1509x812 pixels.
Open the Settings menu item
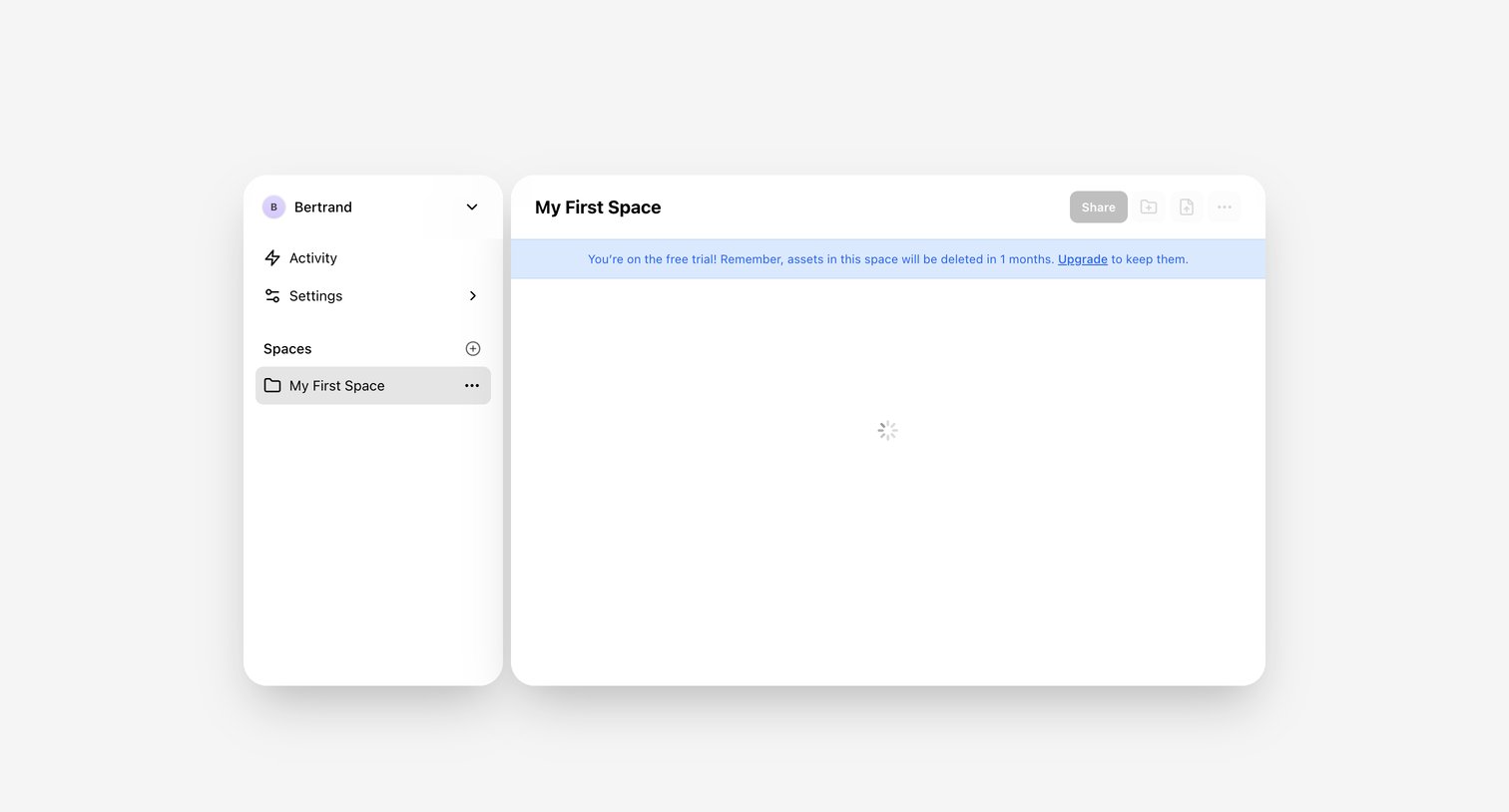[x=373, y=296]
